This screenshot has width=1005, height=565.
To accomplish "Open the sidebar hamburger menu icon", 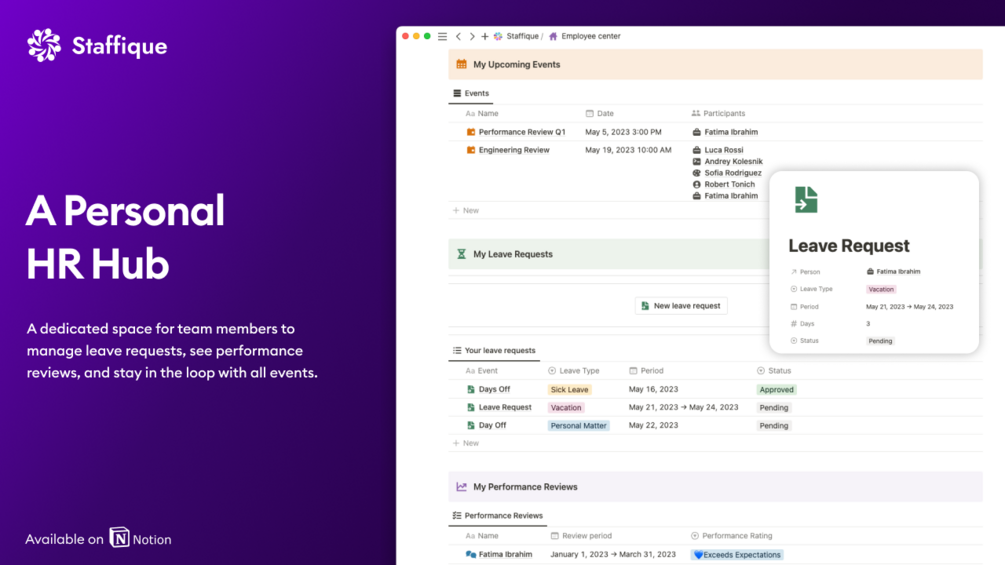I will pos(442,37).
